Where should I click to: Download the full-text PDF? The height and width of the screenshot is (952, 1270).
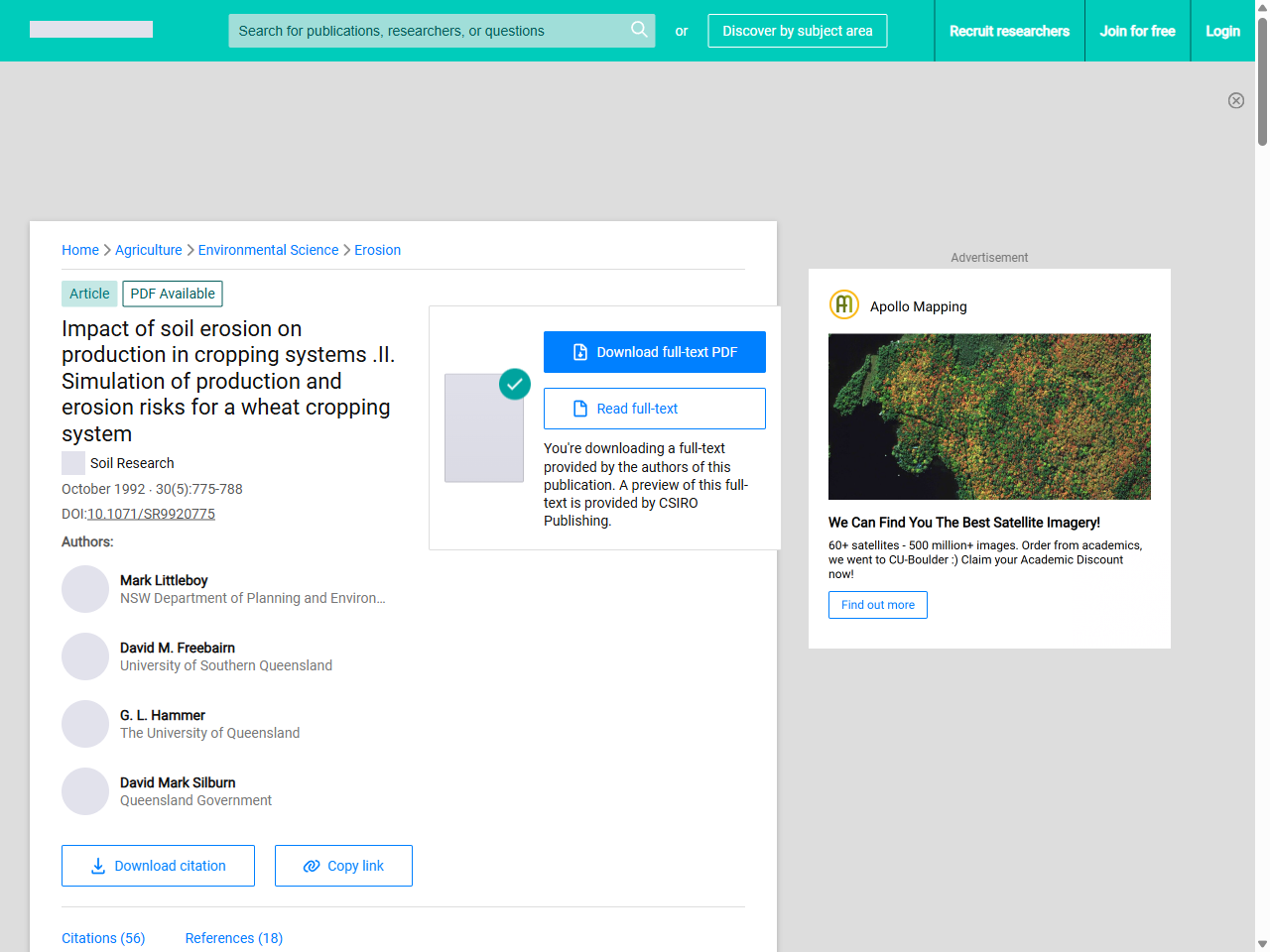pyautogui.click(x=655, y=352)
